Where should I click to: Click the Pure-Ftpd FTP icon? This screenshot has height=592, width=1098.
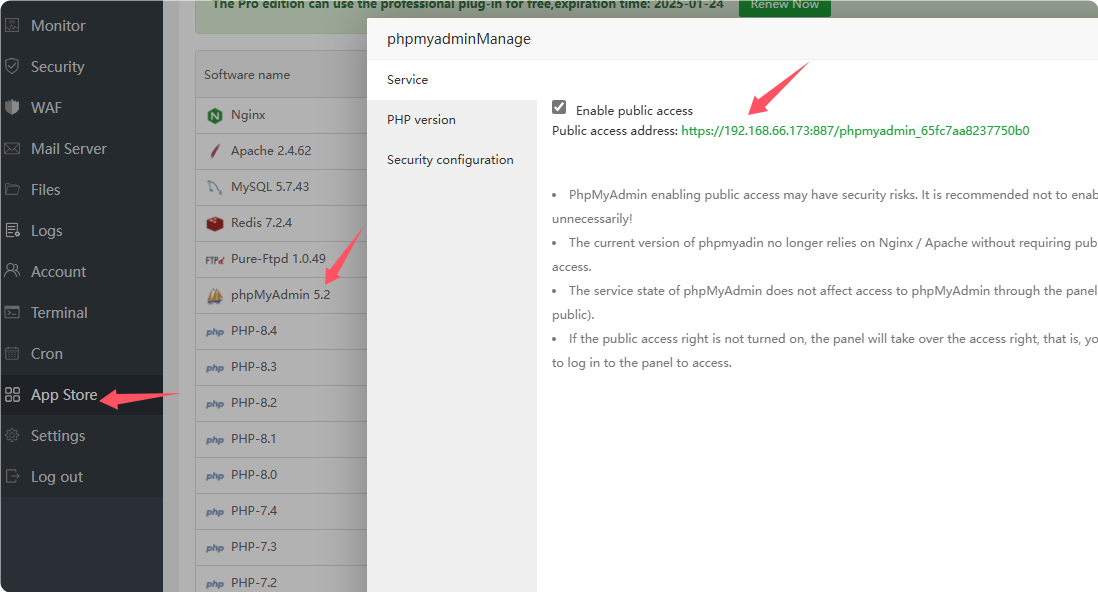215,260
